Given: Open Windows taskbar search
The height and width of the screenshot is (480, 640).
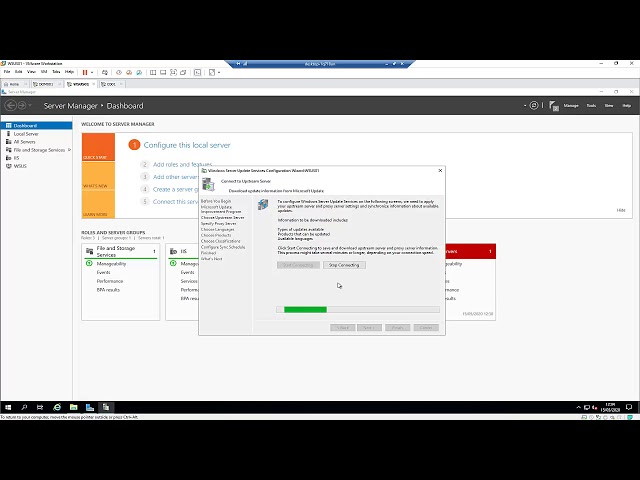Looking at the screenshot, I should pos(24,407).
